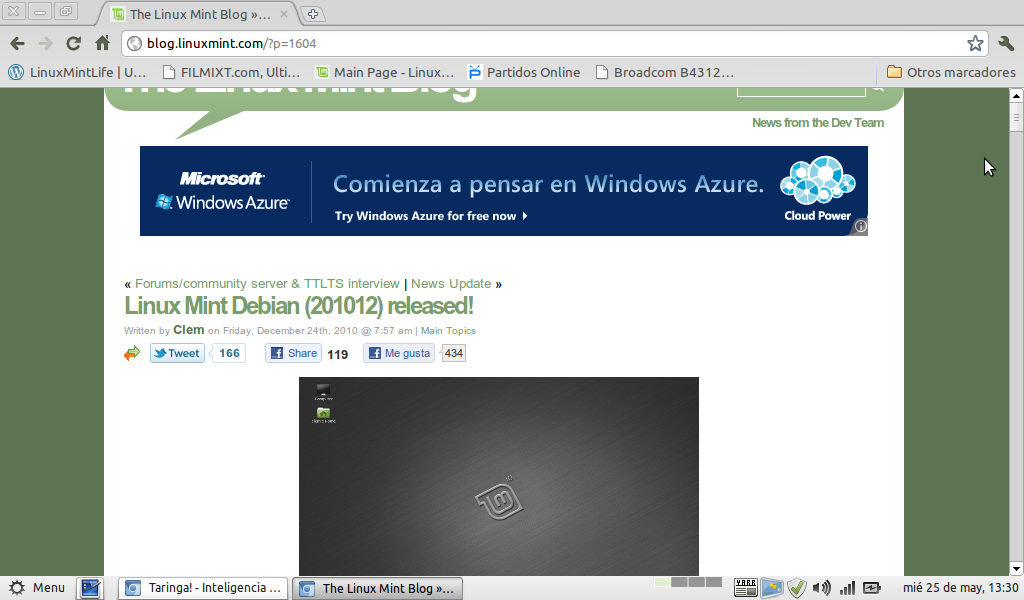Click the blog search input box
1024x600 pixels.
tap(801, 91)
